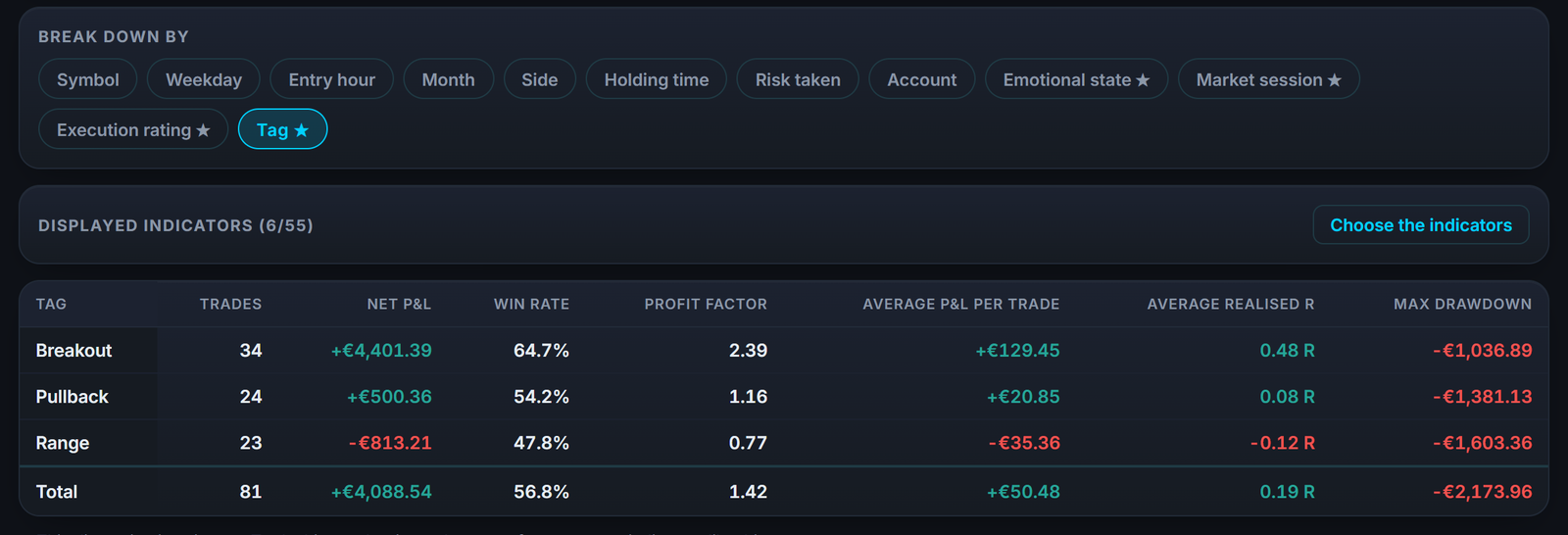Choose the Market session breakdown
This screenshot has width=1568, height=535.
(x=1268, y=79)
